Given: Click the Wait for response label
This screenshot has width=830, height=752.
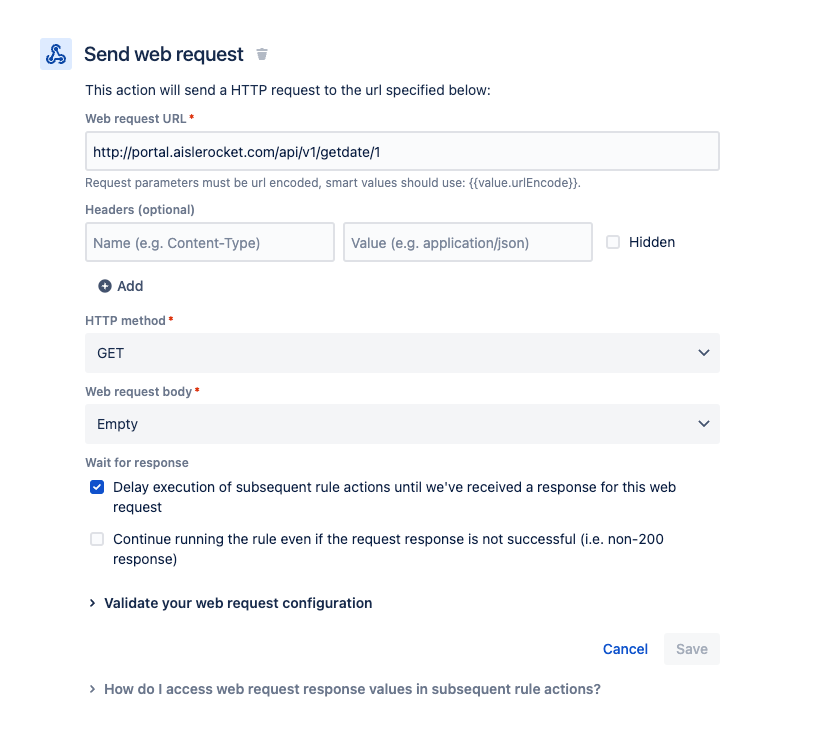Looking at the screenshot, I should click(x=137, y=463).
